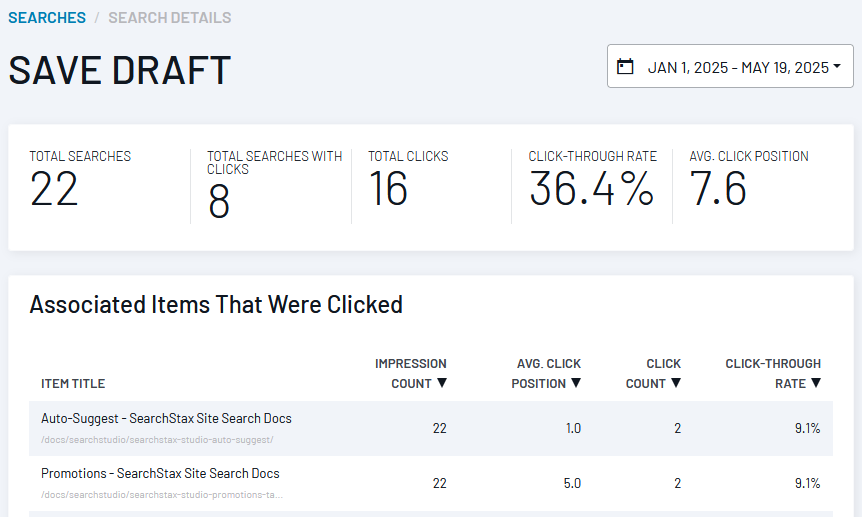Click Associated Items That Were Clicked heading
This screenshot has width=862, height=517.
[x=216, y=304]
